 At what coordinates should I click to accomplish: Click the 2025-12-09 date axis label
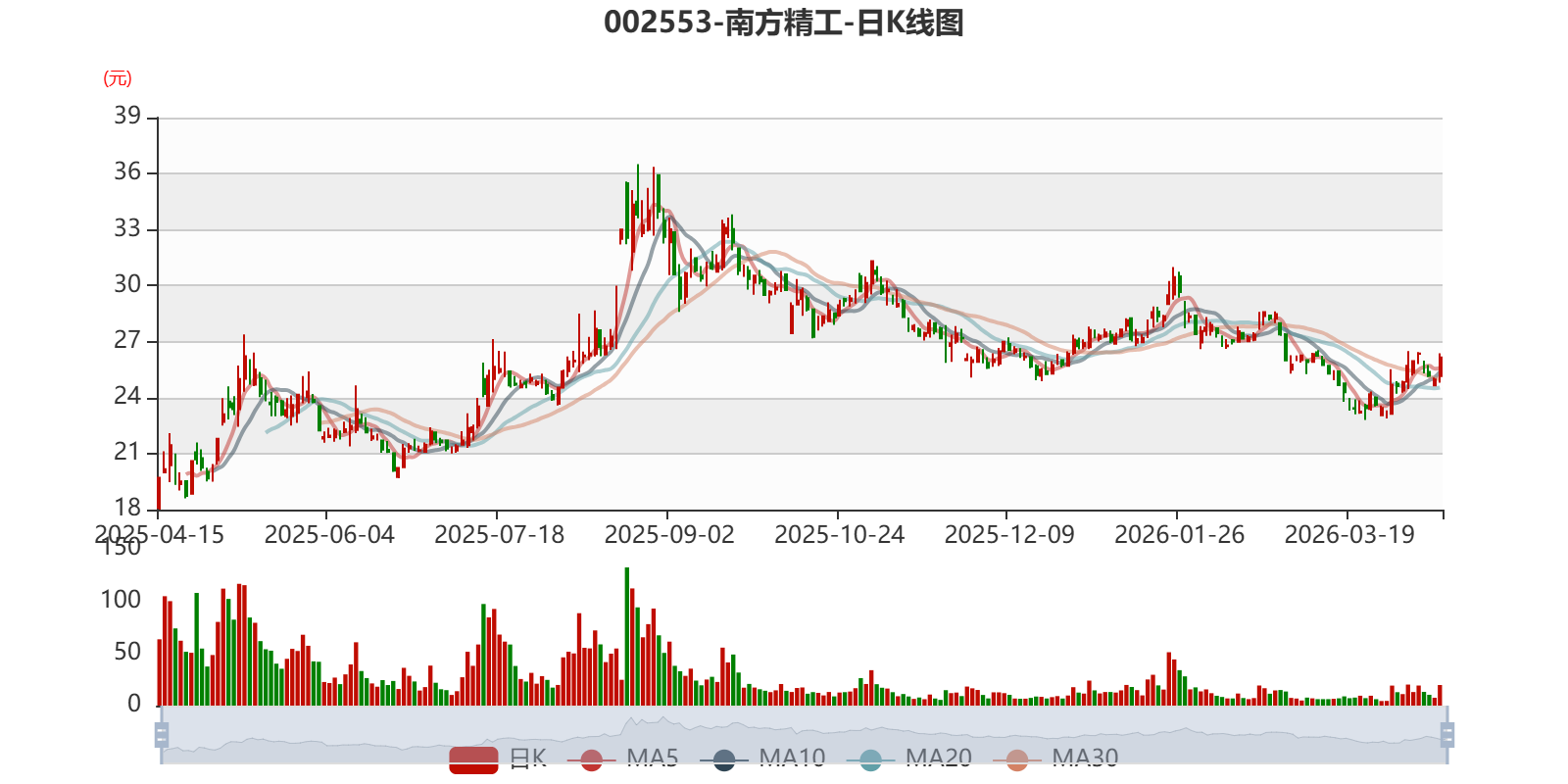pos(1009,535)
